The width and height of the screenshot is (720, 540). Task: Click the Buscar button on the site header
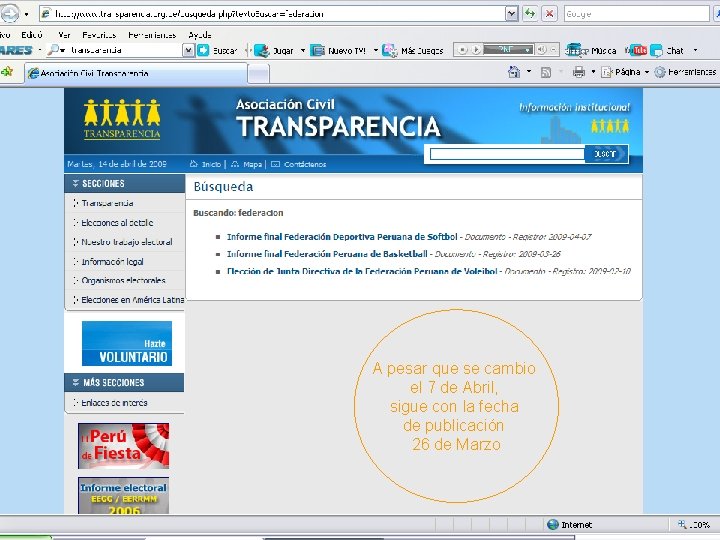click(x=605, y=154)
